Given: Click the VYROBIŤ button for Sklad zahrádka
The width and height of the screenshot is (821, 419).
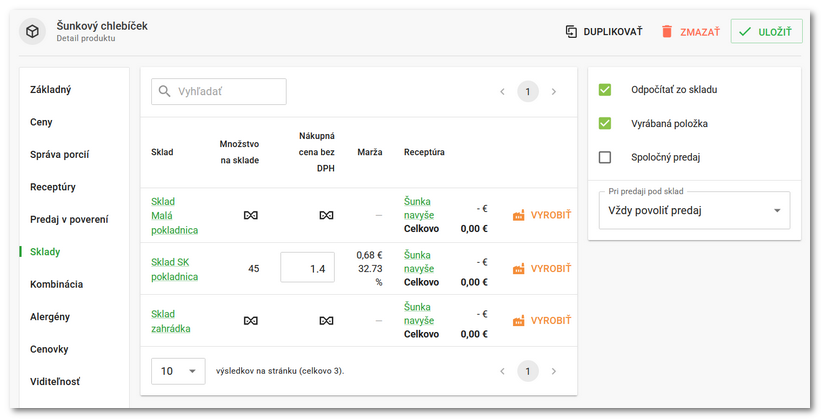Looking at the screenshot, I should [x=542, y=321].
